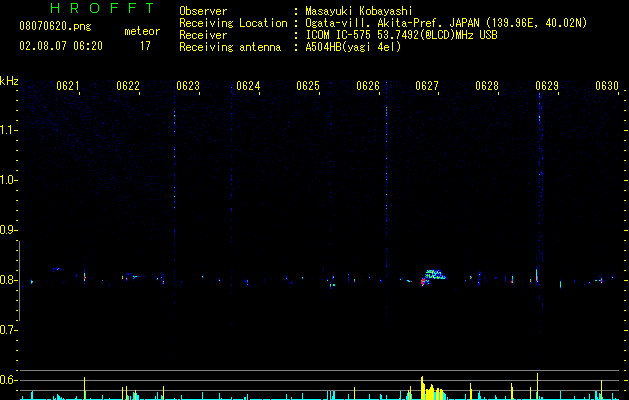Click the large meteor echo near 0627
This screenshot has height=400, width=629.
[x=433, y=277]
